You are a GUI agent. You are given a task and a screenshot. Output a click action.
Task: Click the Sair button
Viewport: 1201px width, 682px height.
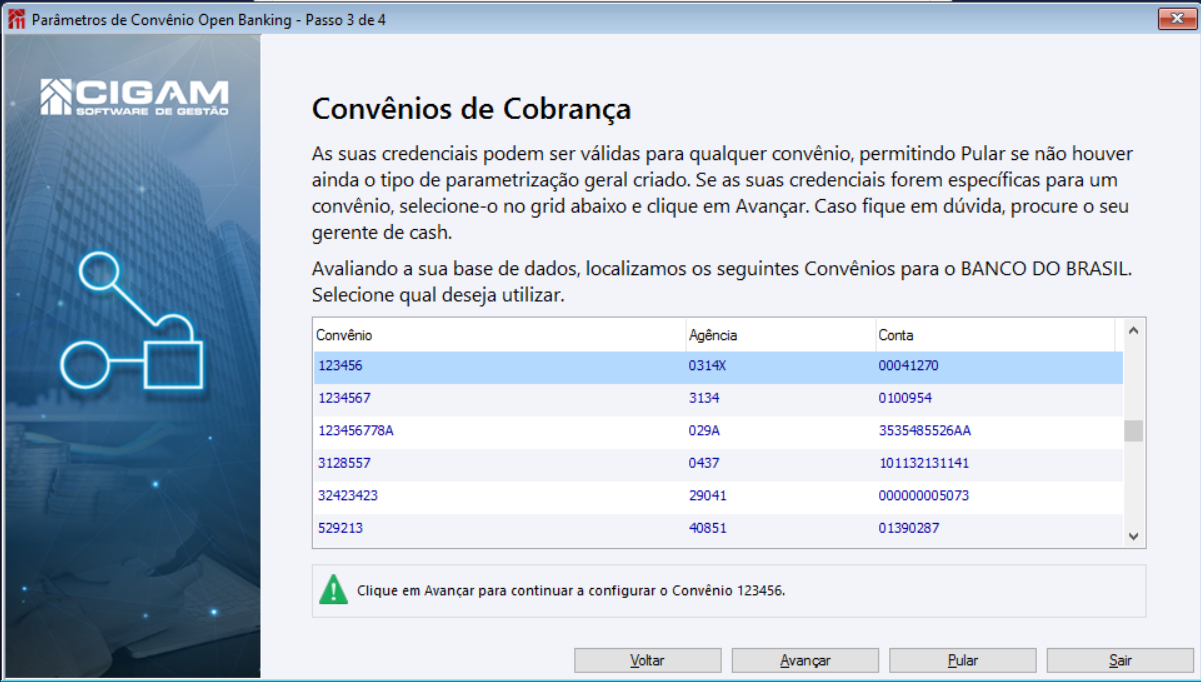1120,660
